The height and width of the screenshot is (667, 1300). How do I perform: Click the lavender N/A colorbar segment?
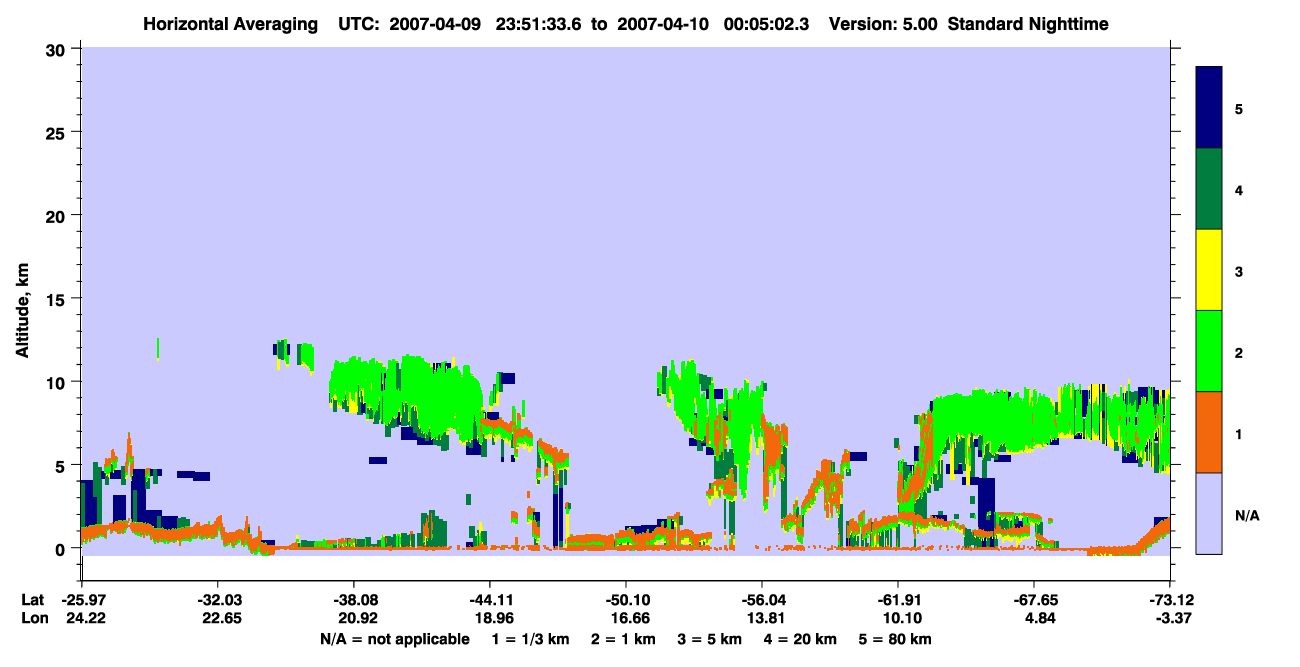pos(1209,513)
